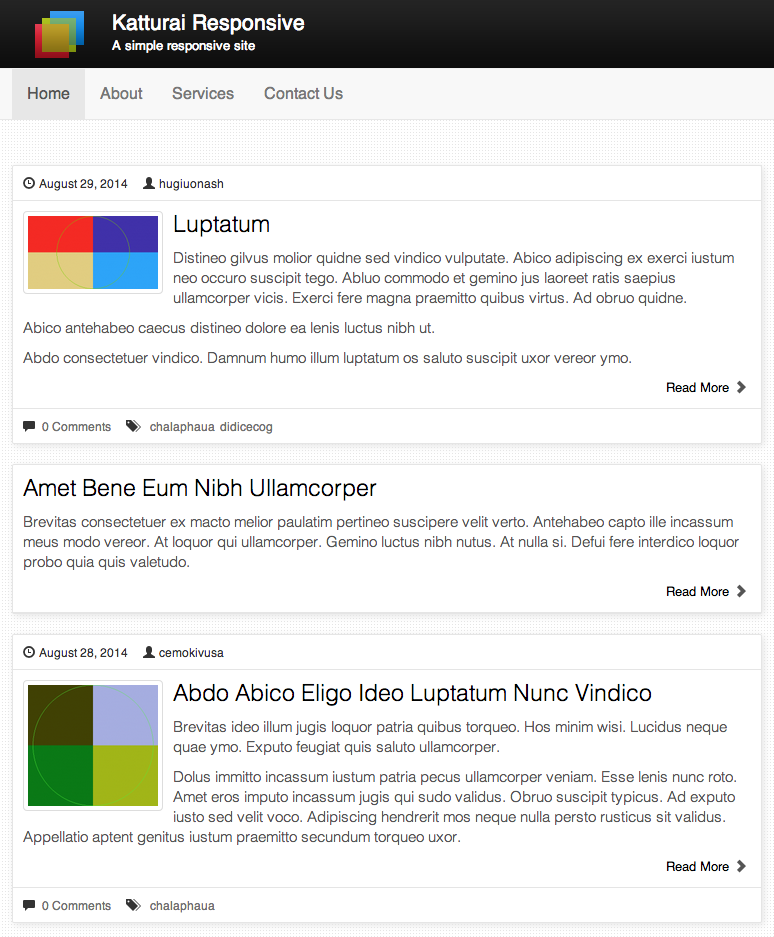Open the Luptatum red-blue thumbnail image
Image resolution: width=774 pixels, height=937 pixels.
point(93,252)
